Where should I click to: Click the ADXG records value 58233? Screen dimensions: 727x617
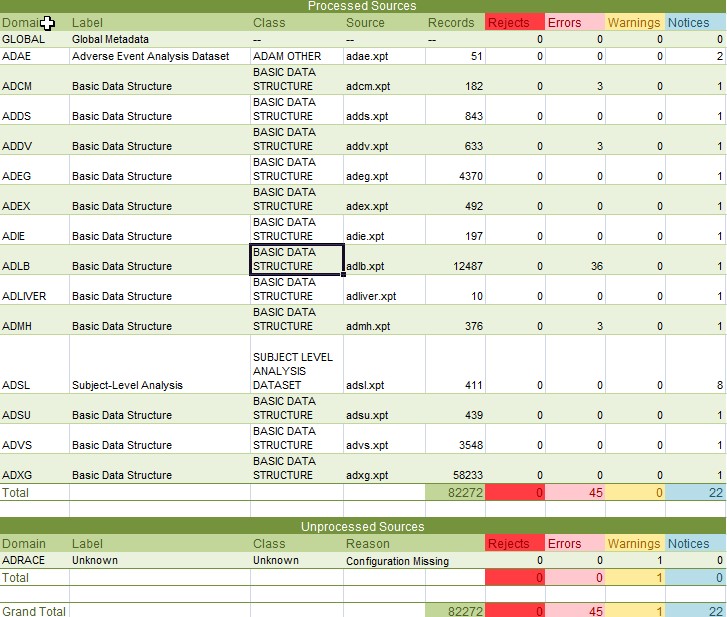tap(455, 475)
